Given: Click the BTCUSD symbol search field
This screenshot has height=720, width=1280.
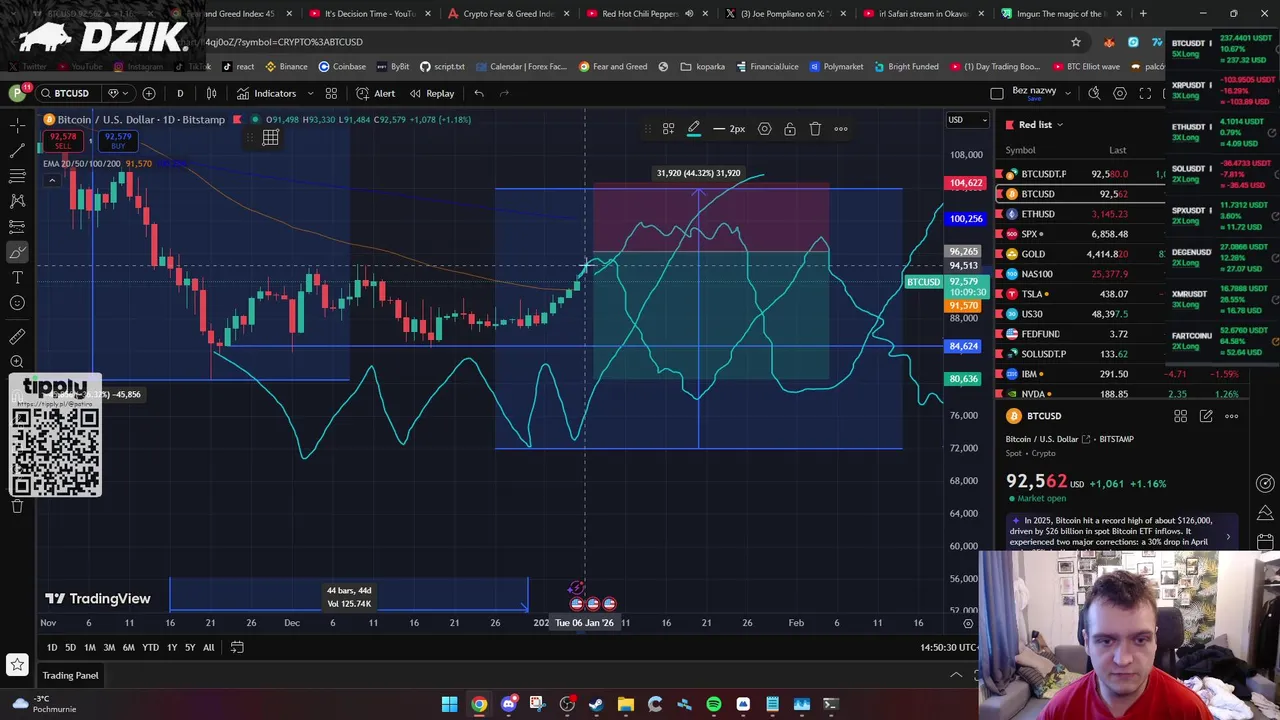Looking at the screenshot, I should tap(70, 93).
